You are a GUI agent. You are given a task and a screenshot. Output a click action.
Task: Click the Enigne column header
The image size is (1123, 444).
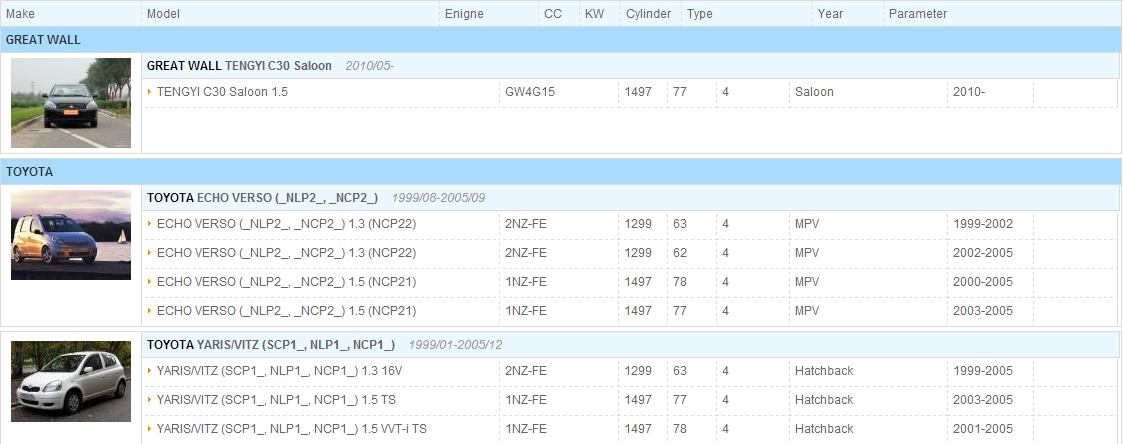464,14
